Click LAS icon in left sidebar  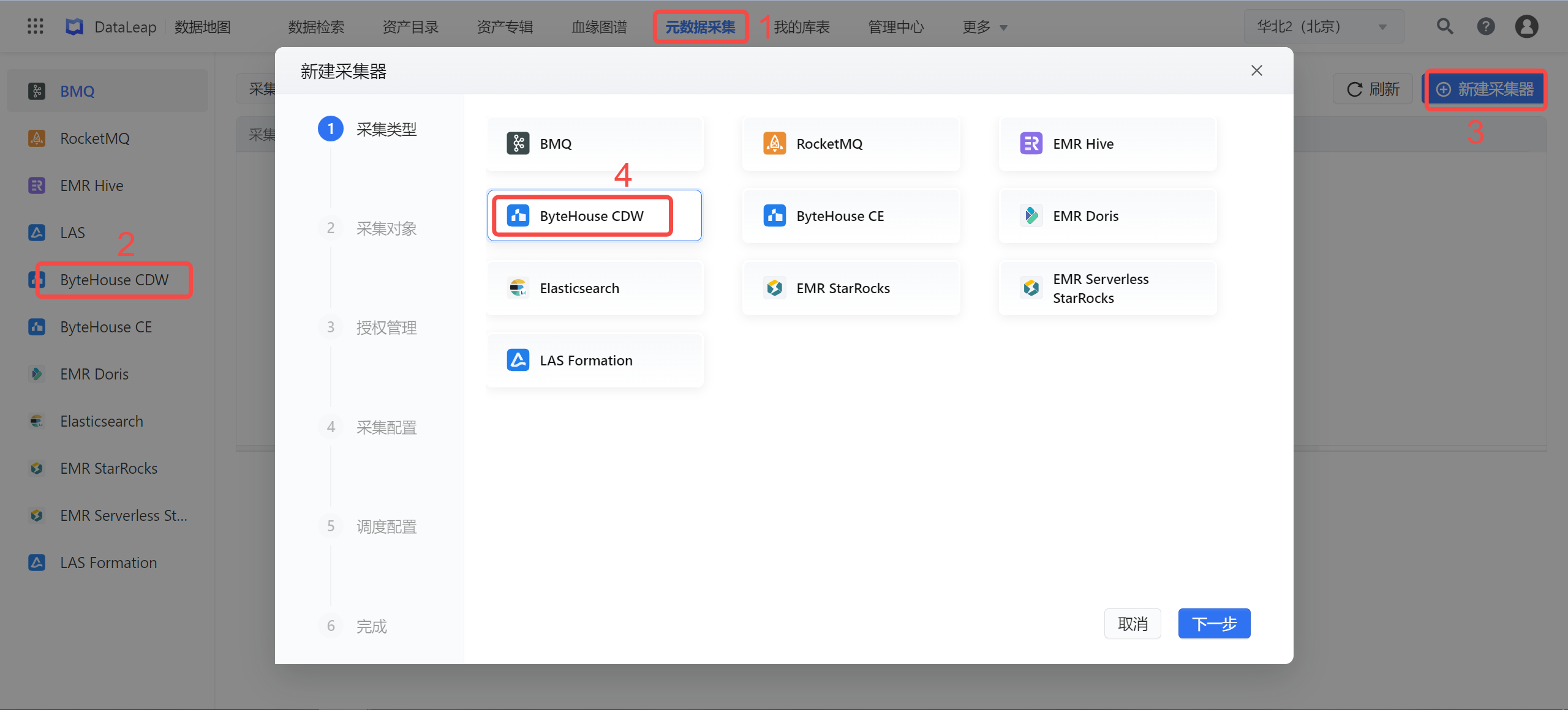(37, 233)
